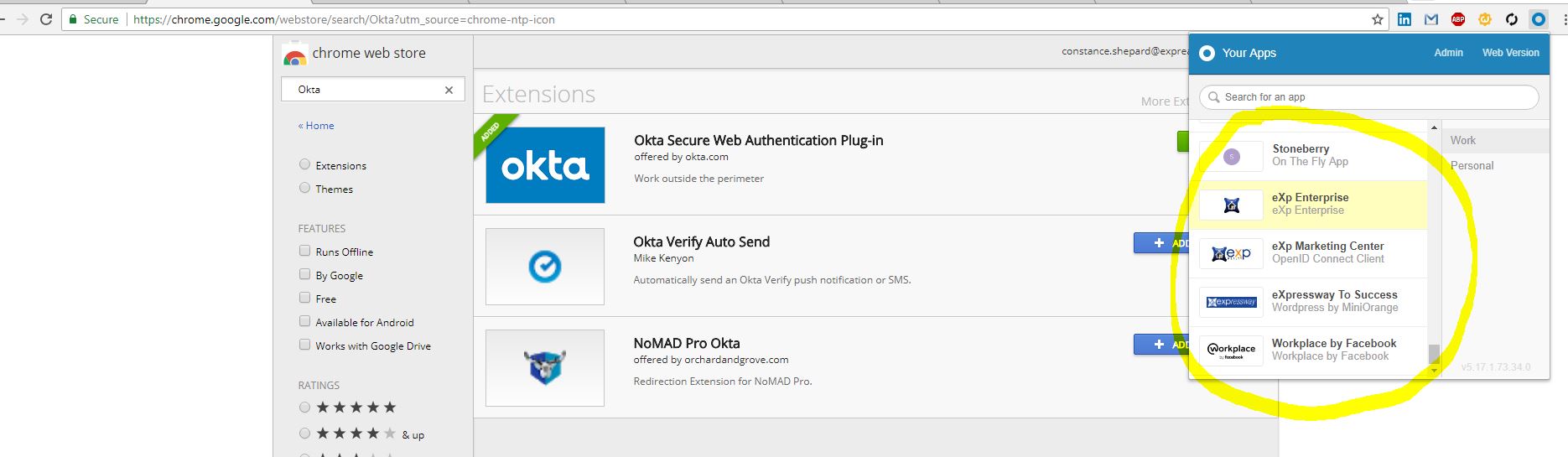Click the Secure padlock indicator
Screen dimensions: 1568x457
tap(94, 19)
